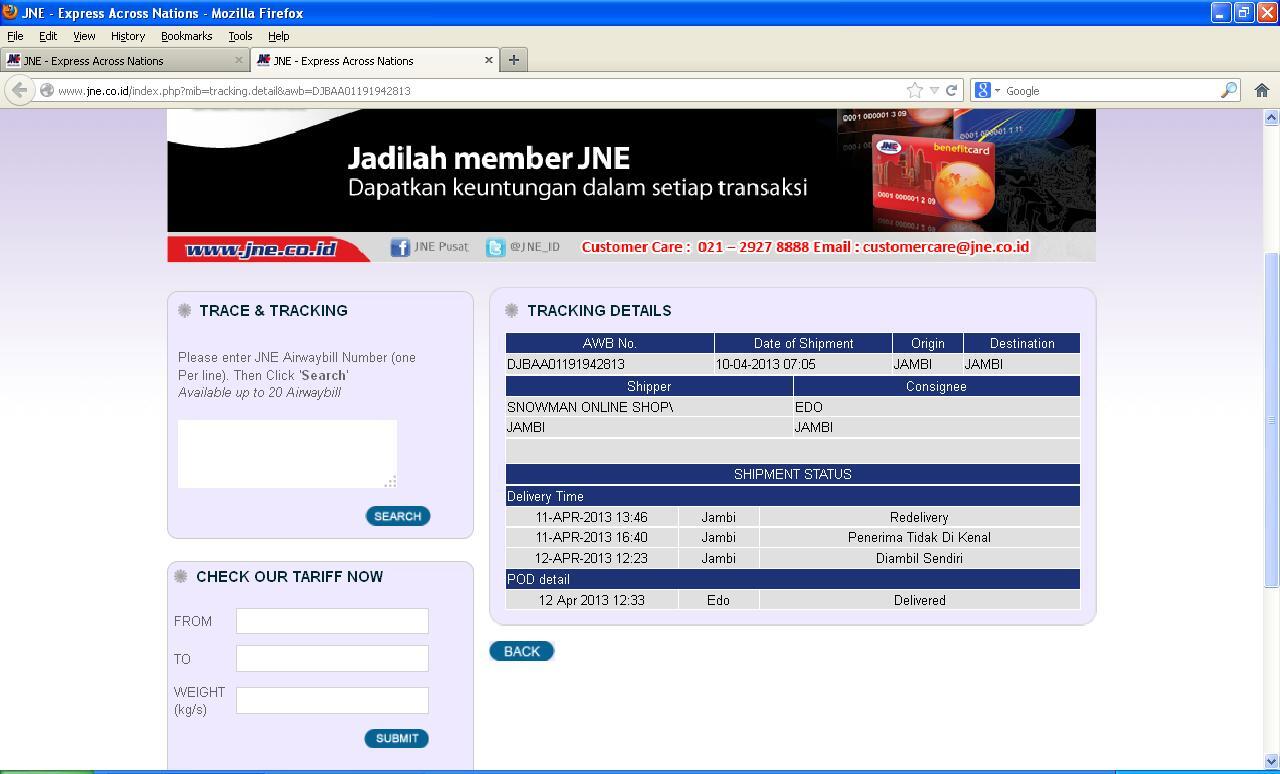The image size is (1280, 774).
Task: Close the active JNE tracking tab
Action: click(x=489, y=60)
